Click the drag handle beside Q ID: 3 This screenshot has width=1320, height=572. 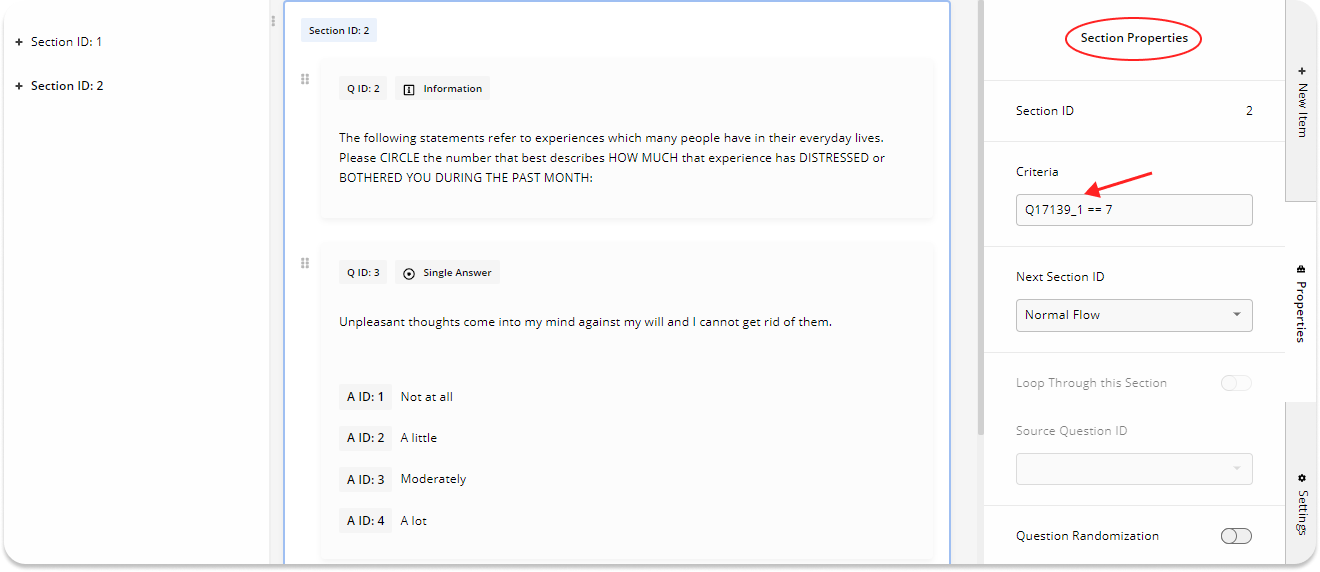305,263
